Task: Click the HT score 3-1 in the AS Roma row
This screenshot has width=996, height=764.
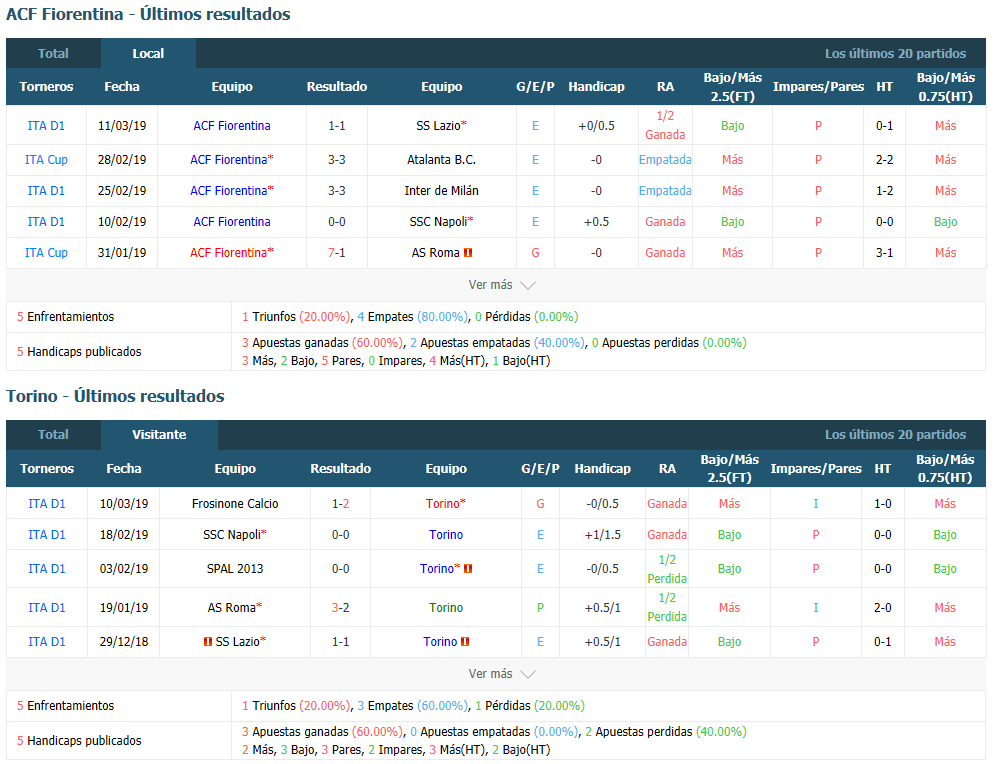Action: pos(884,253)
